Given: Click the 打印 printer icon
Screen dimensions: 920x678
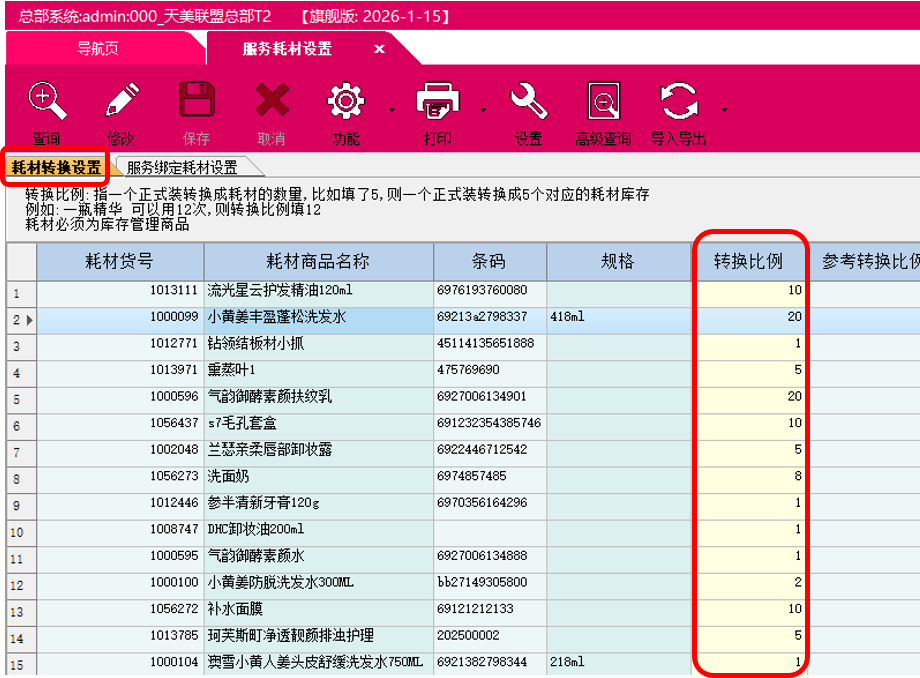Looking at the screenshot, I should coord(437,101).
